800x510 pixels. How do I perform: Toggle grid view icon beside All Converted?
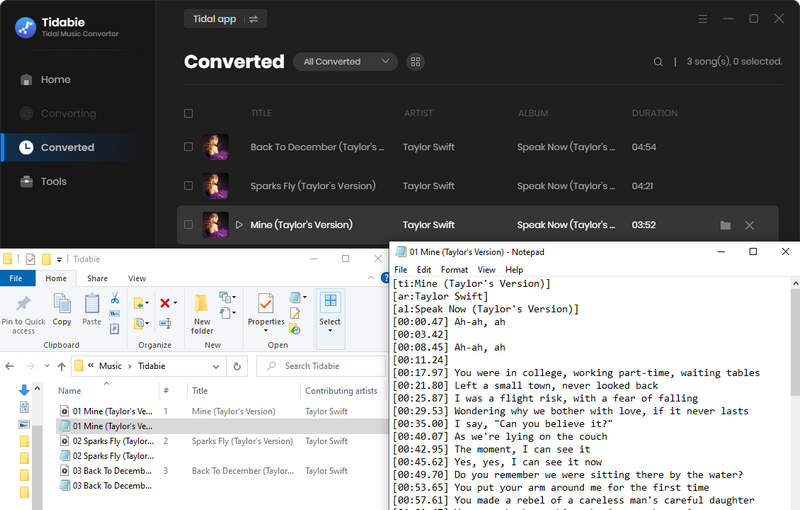click(415, 62)
